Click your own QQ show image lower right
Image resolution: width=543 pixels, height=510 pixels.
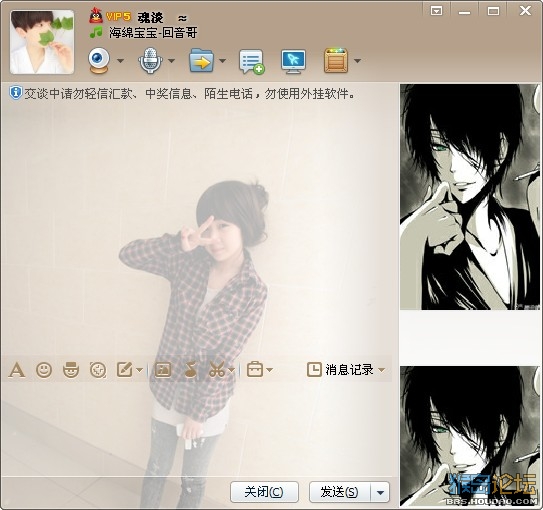click(470, 436)
